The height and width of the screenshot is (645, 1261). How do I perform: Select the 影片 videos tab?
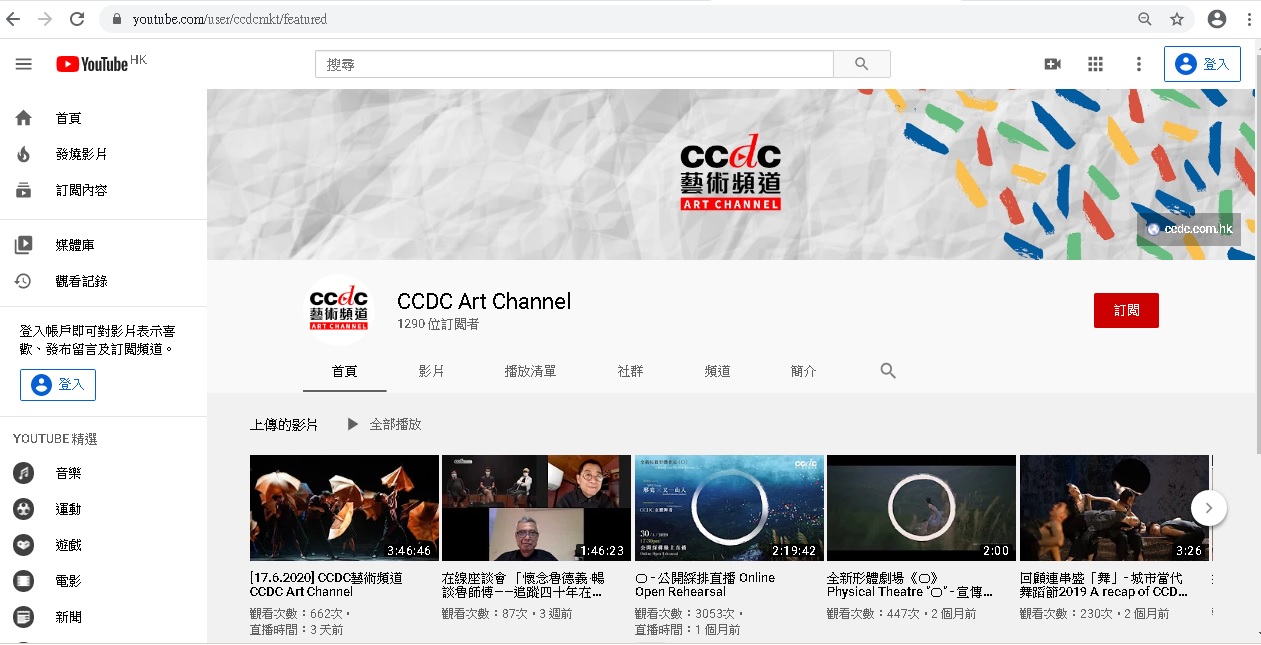(x=431, y=371)
